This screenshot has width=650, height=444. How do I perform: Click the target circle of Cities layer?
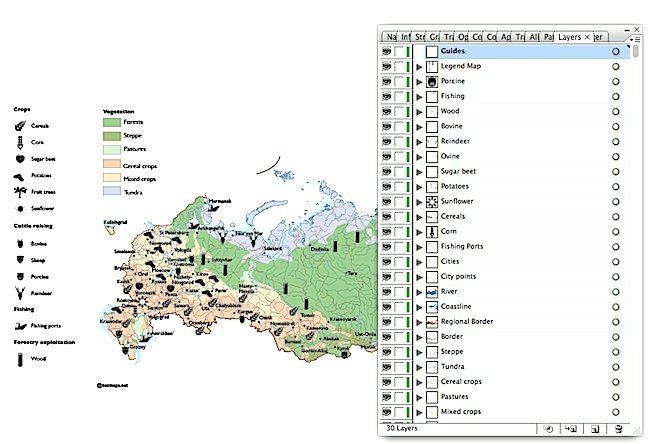[x=616, y=262]
